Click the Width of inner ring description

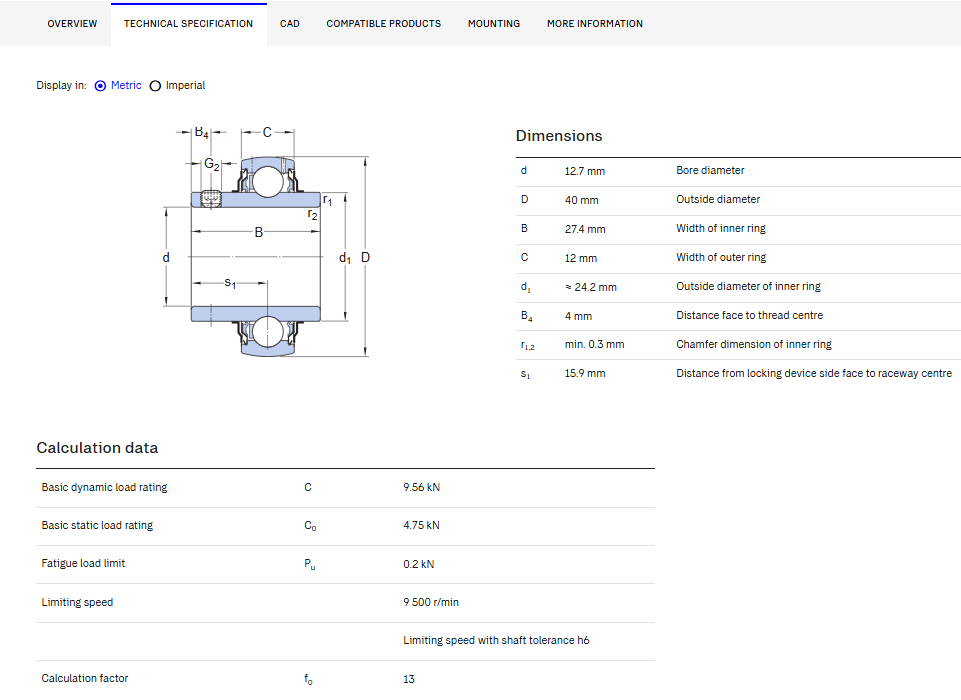(721, 229)
